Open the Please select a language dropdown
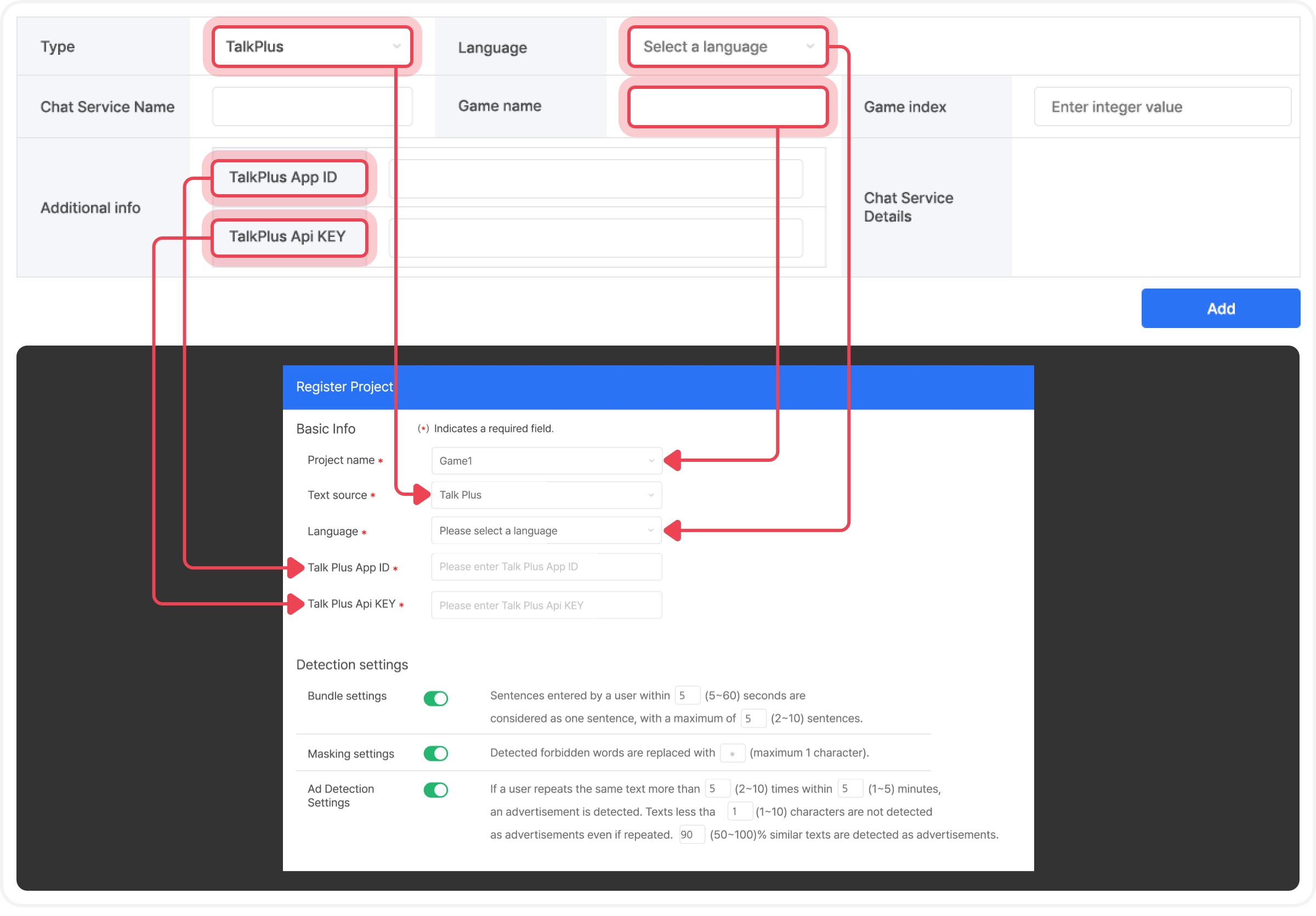The height and width of the screenshot is (916, 1316). pos(546,531)
